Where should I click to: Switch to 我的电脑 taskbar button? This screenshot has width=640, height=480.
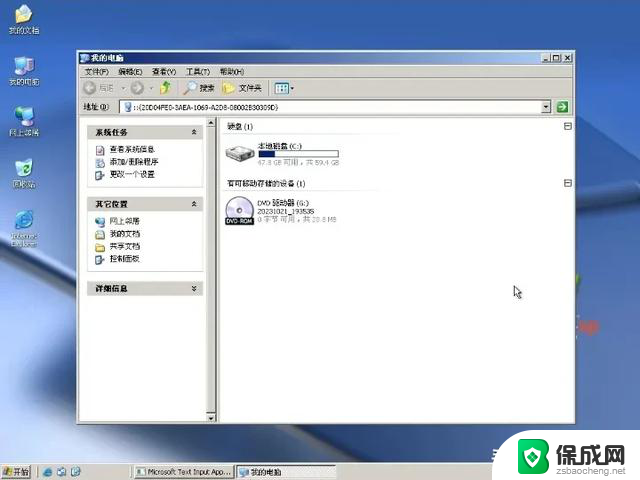[x=286, y=472]
